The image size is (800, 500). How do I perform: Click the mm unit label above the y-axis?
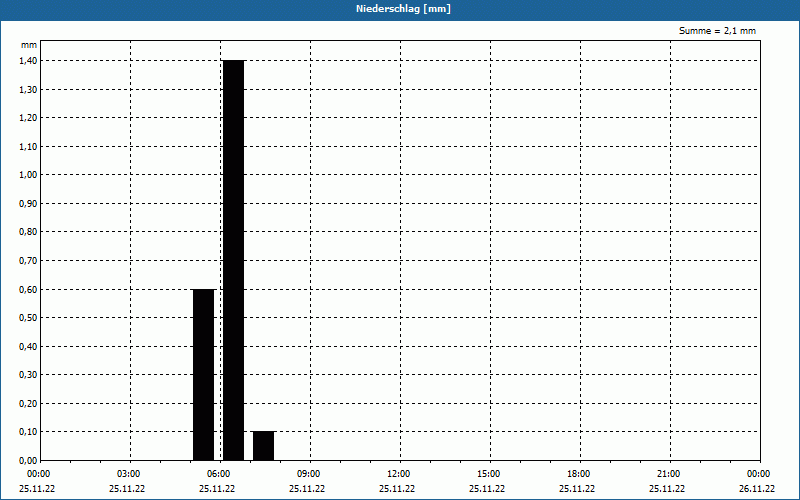coord(29,45)
